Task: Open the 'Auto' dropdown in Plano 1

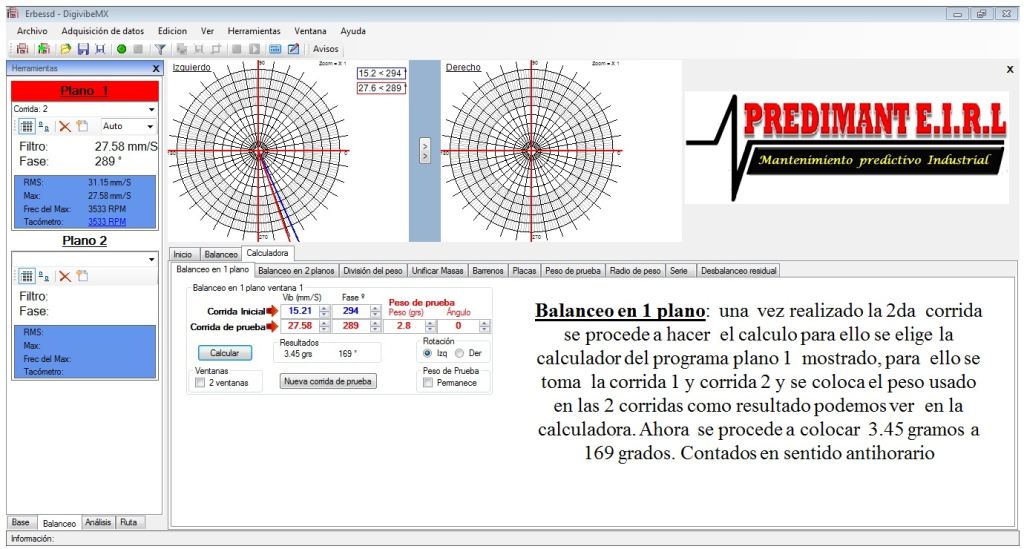Action: click(x=150, y=127)
